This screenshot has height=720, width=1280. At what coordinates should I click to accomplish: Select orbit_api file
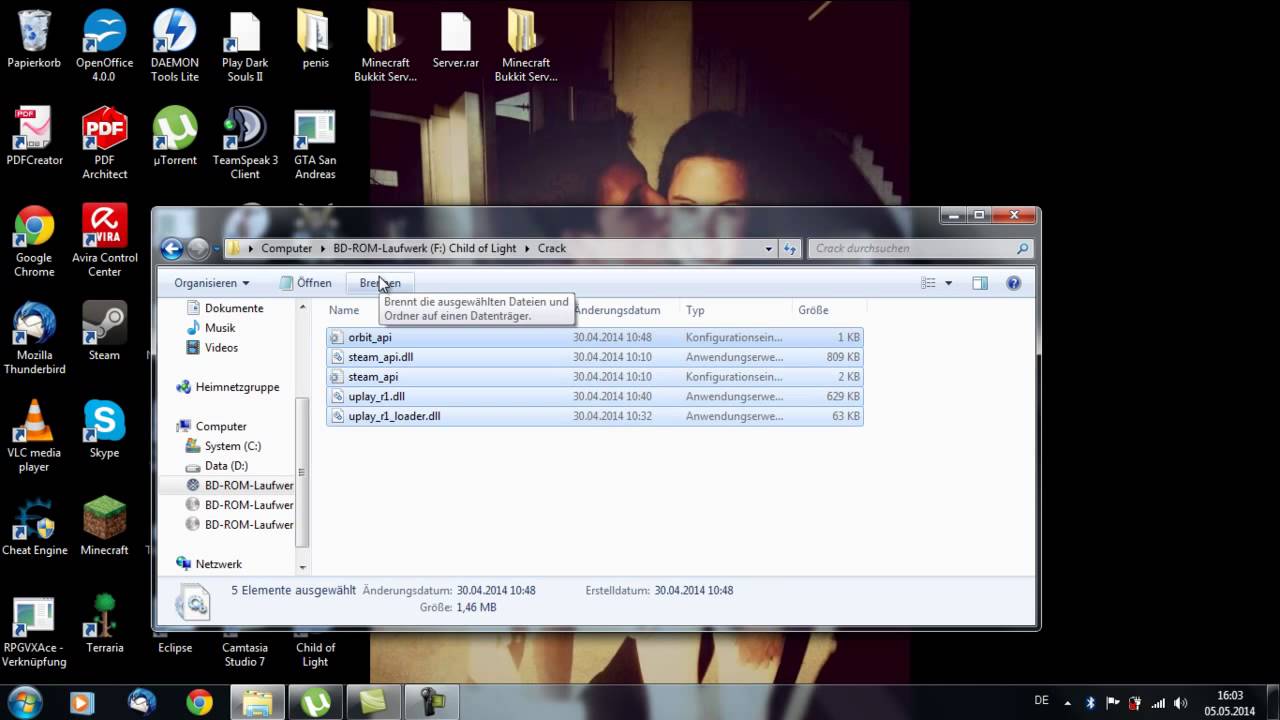[x=595, y=338]
